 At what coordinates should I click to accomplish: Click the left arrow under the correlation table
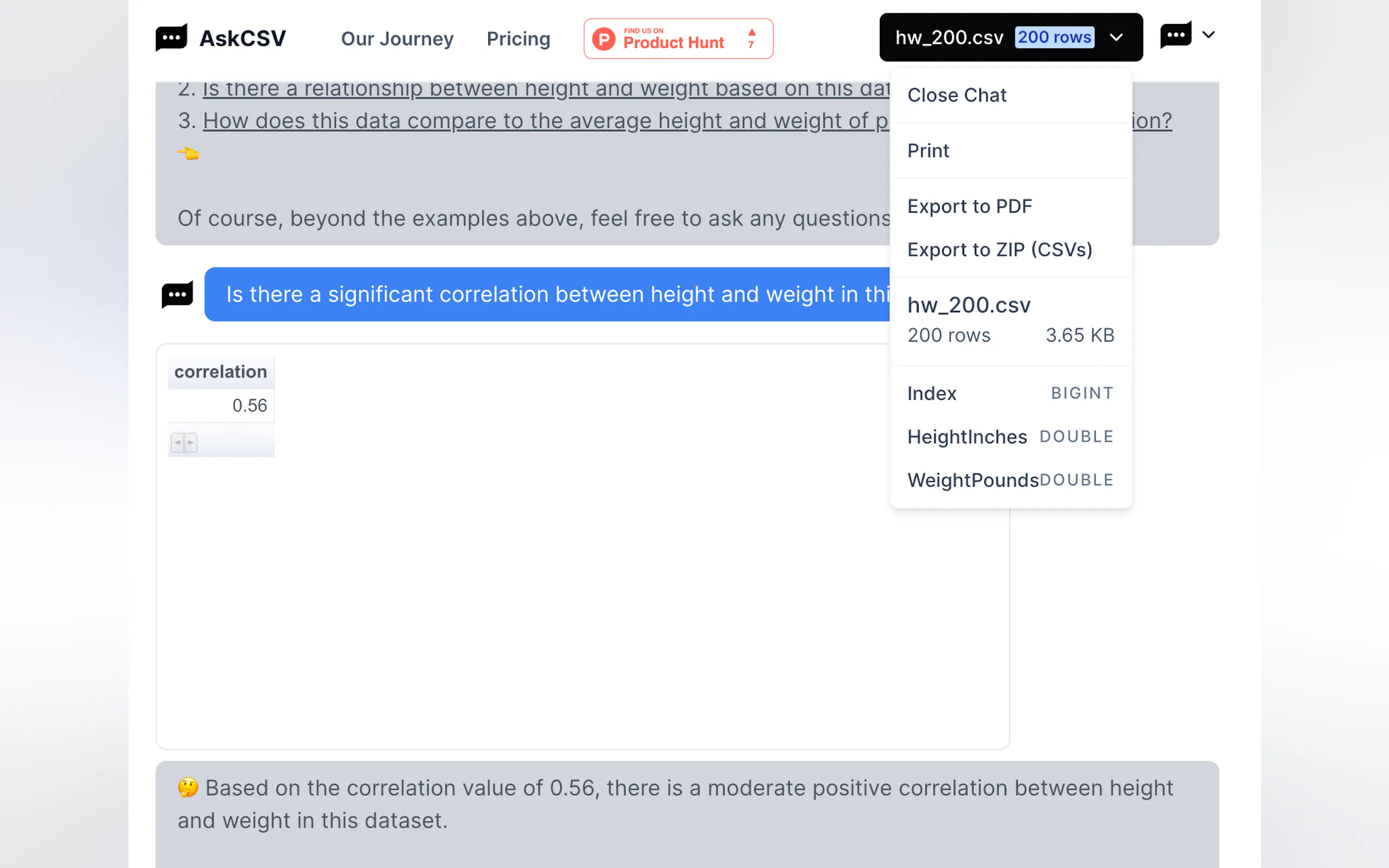177,443
